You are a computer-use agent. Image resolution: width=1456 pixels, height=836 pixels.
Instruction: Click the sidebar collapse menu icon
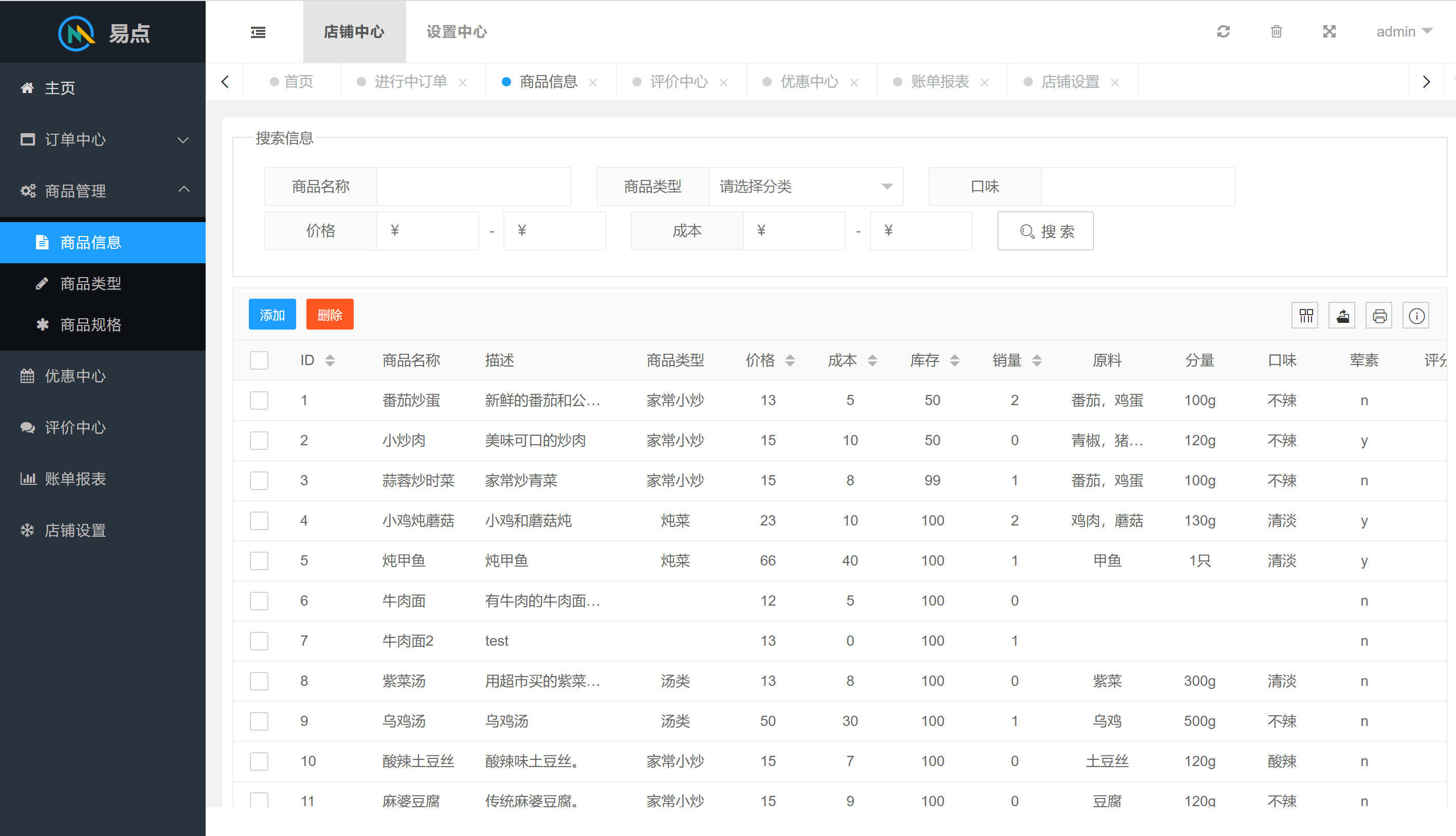[x=258, y=32]
